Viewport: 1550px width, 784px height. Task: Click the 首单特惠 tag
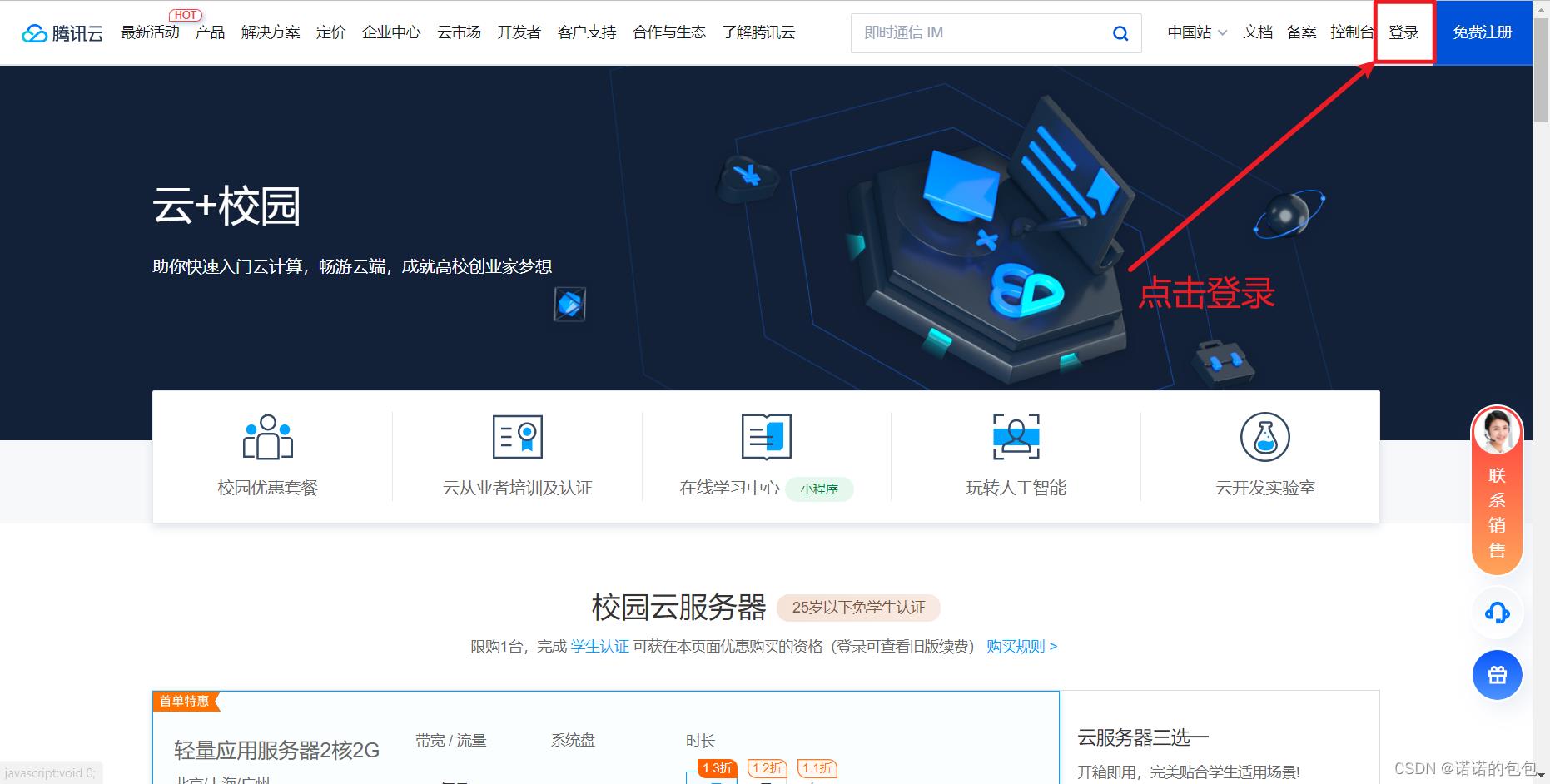click(185, 702)
